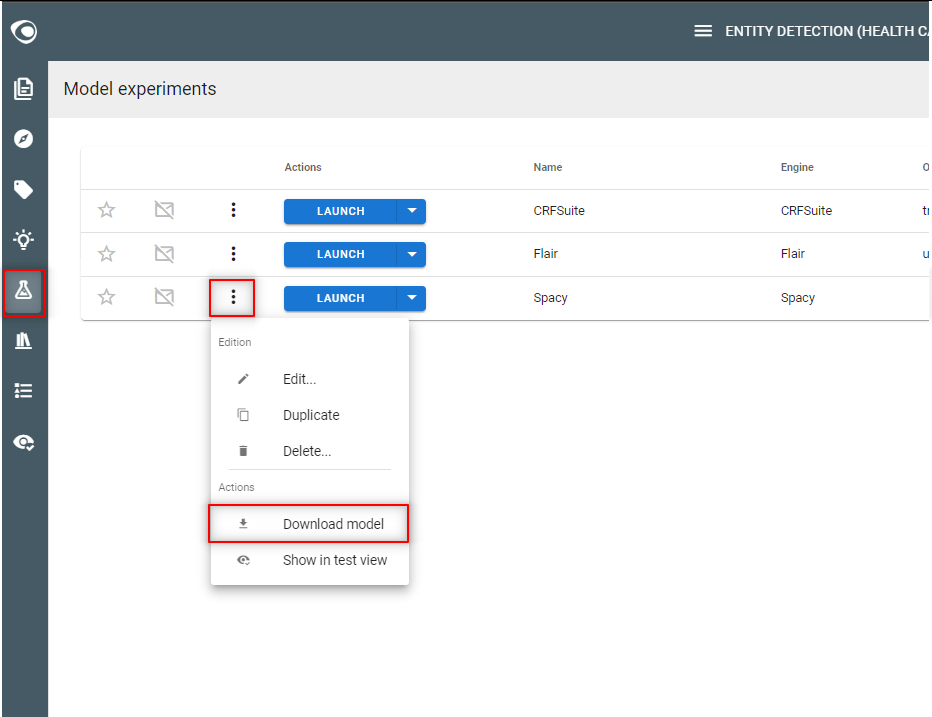Image resolution: width=932 pixels, height=717 pixels.
Task: Expand launch options arrow for Spacy
Action: coord(412,298)
